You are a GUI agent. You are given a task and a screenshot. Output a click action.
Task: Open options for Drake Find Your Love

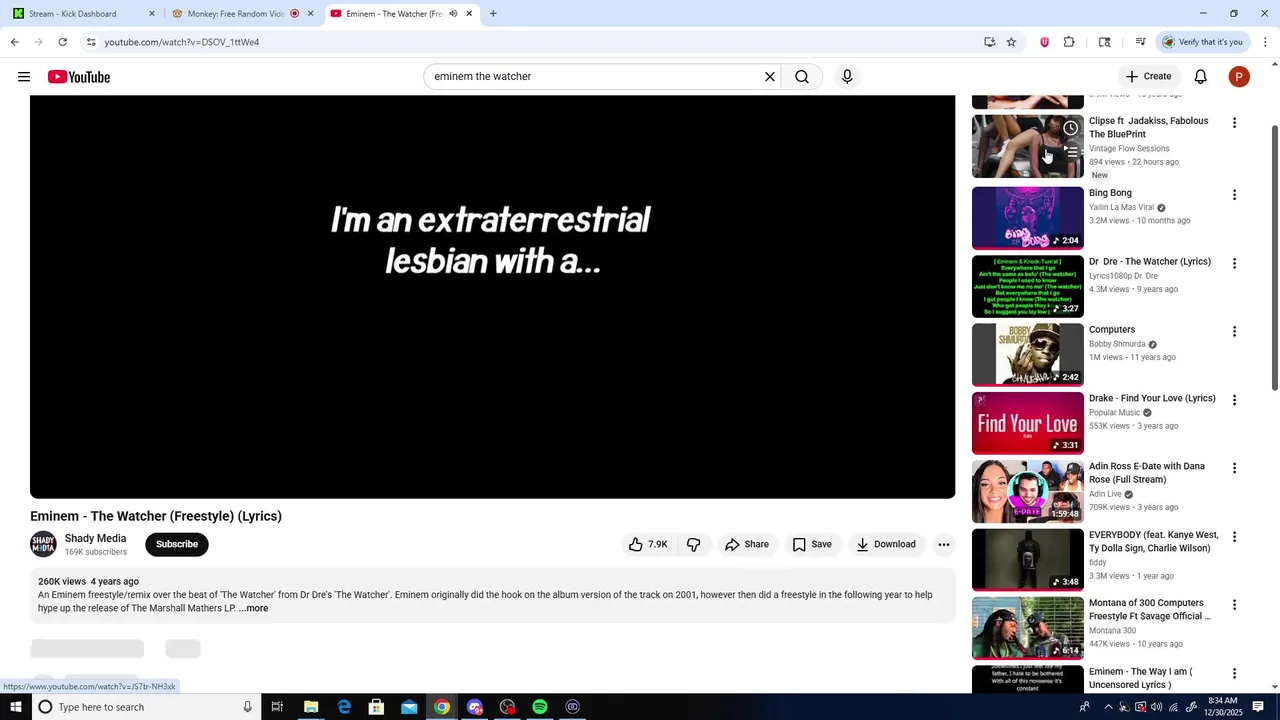[x=1234, y=400]
